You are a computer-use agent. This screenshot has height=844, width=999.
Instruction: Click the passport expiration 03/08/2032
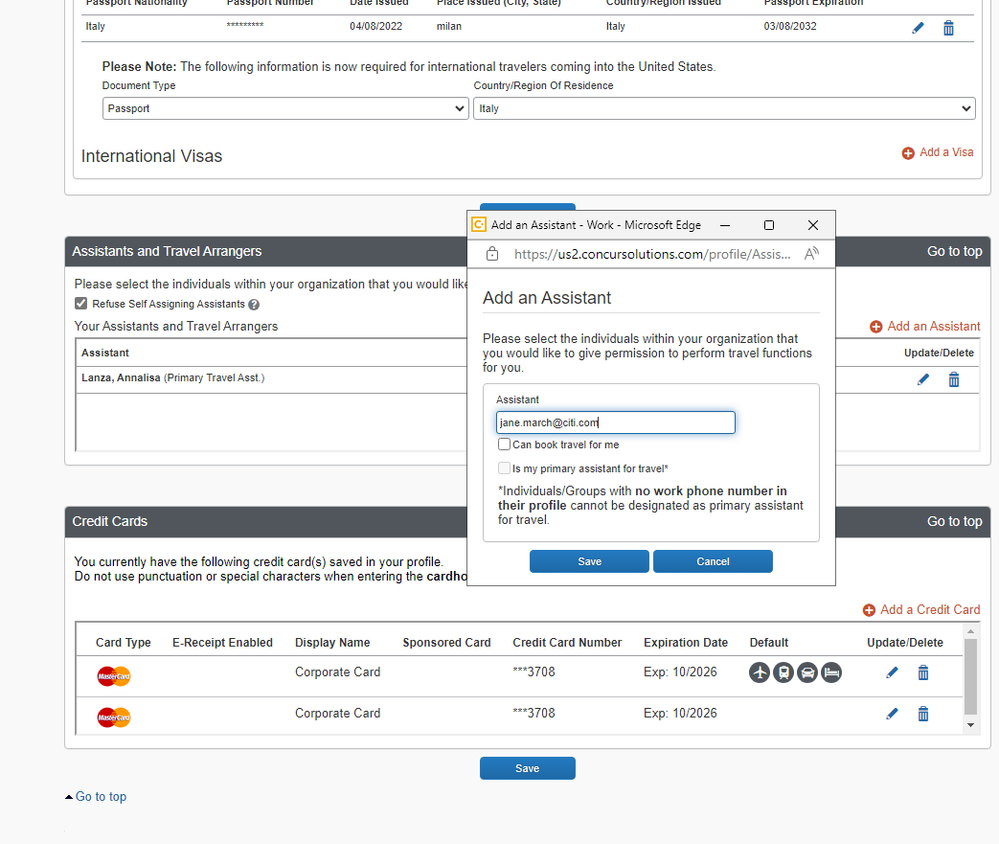click(790, 26)
